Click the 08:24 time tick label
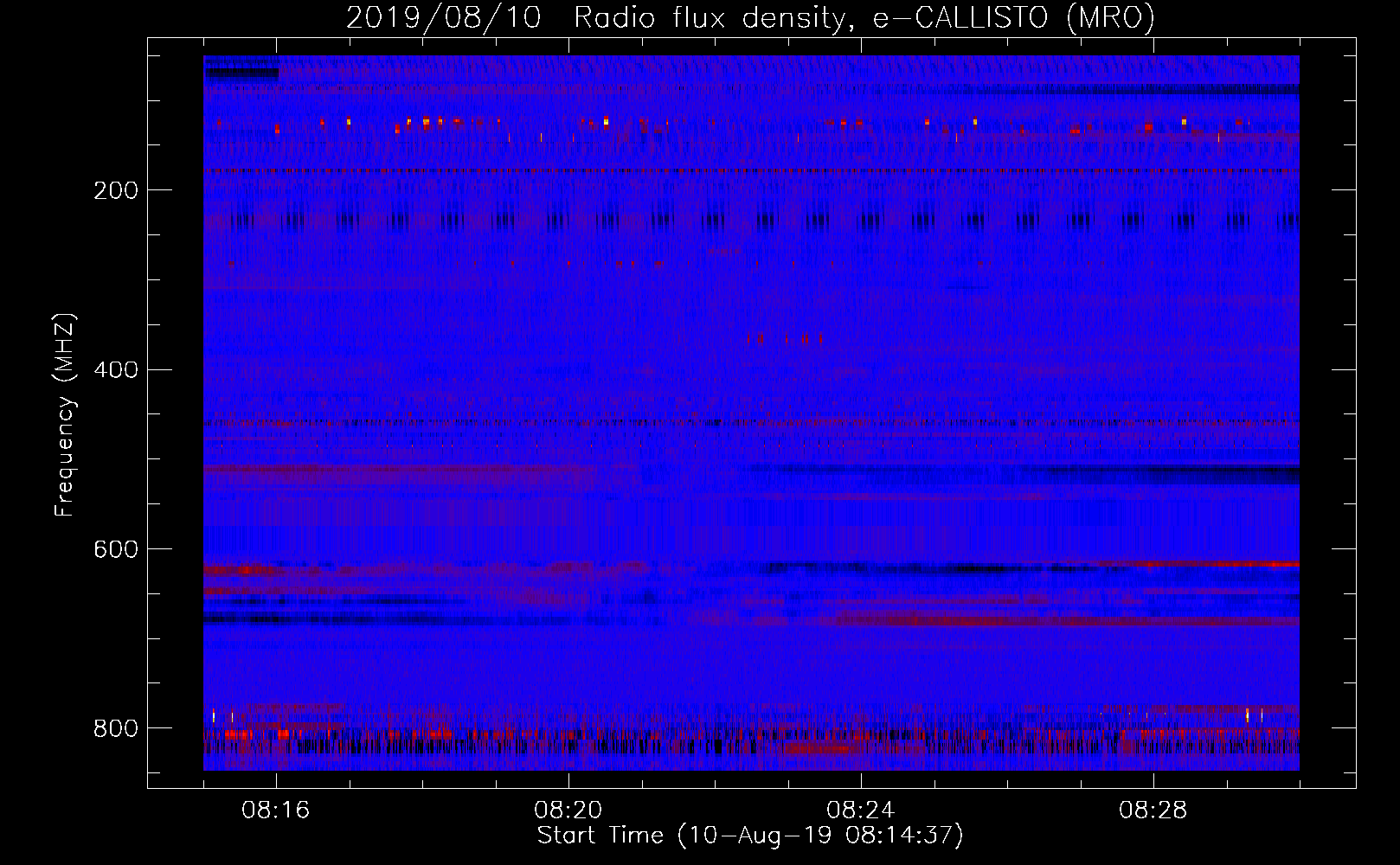This screenshot has width=1400, height=865. point(861,811)
